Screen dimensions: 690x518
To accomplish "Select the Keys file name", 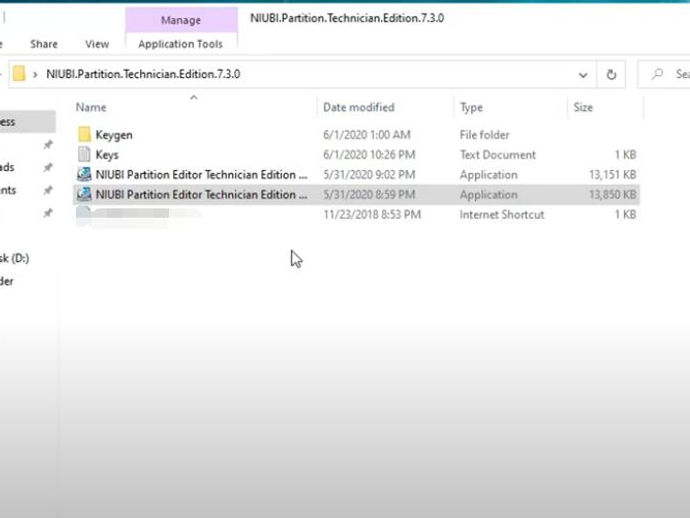I will [x=107, y=155].
